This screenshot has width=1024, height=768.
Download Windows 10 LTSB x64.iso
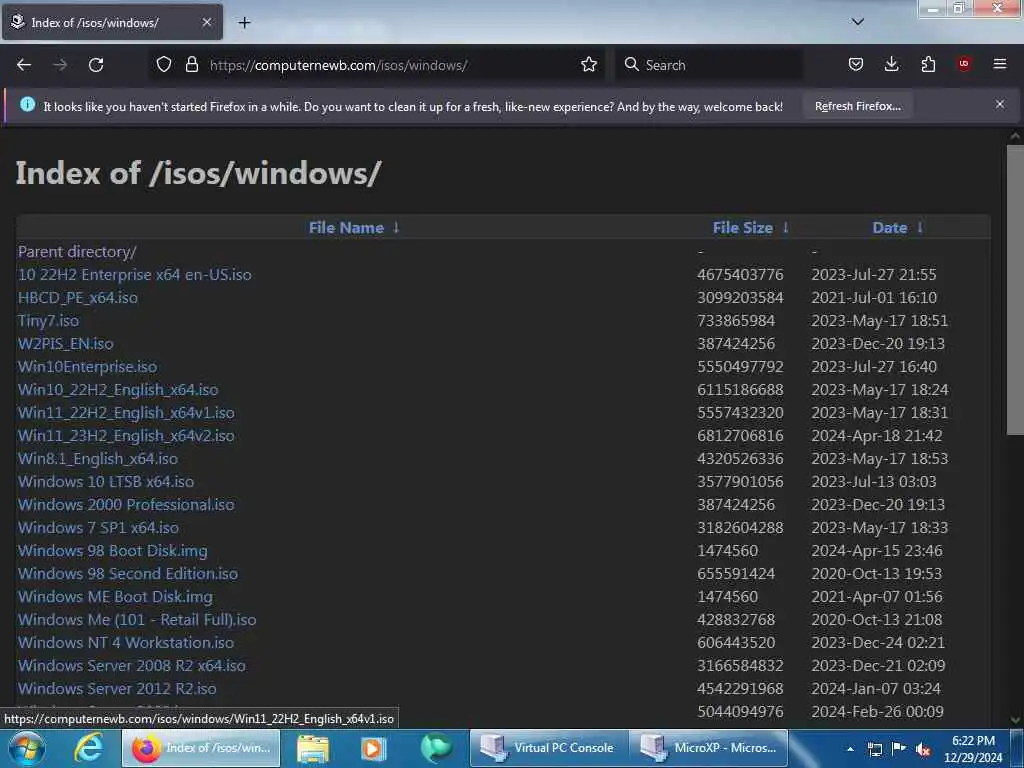coord(106,481)
